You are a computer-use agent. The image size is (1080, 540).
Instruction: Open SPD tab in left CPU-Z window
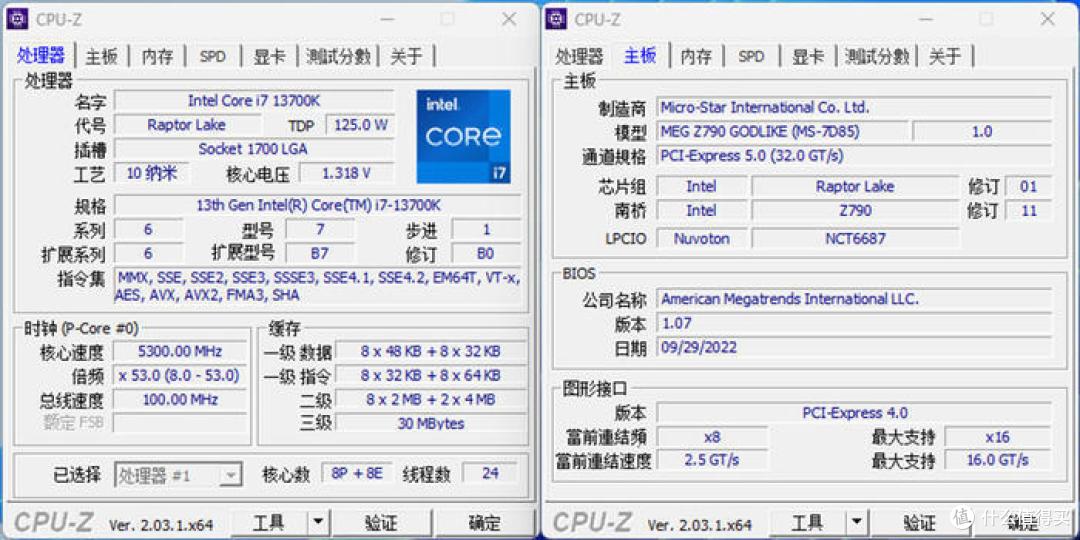click(212, 56)
